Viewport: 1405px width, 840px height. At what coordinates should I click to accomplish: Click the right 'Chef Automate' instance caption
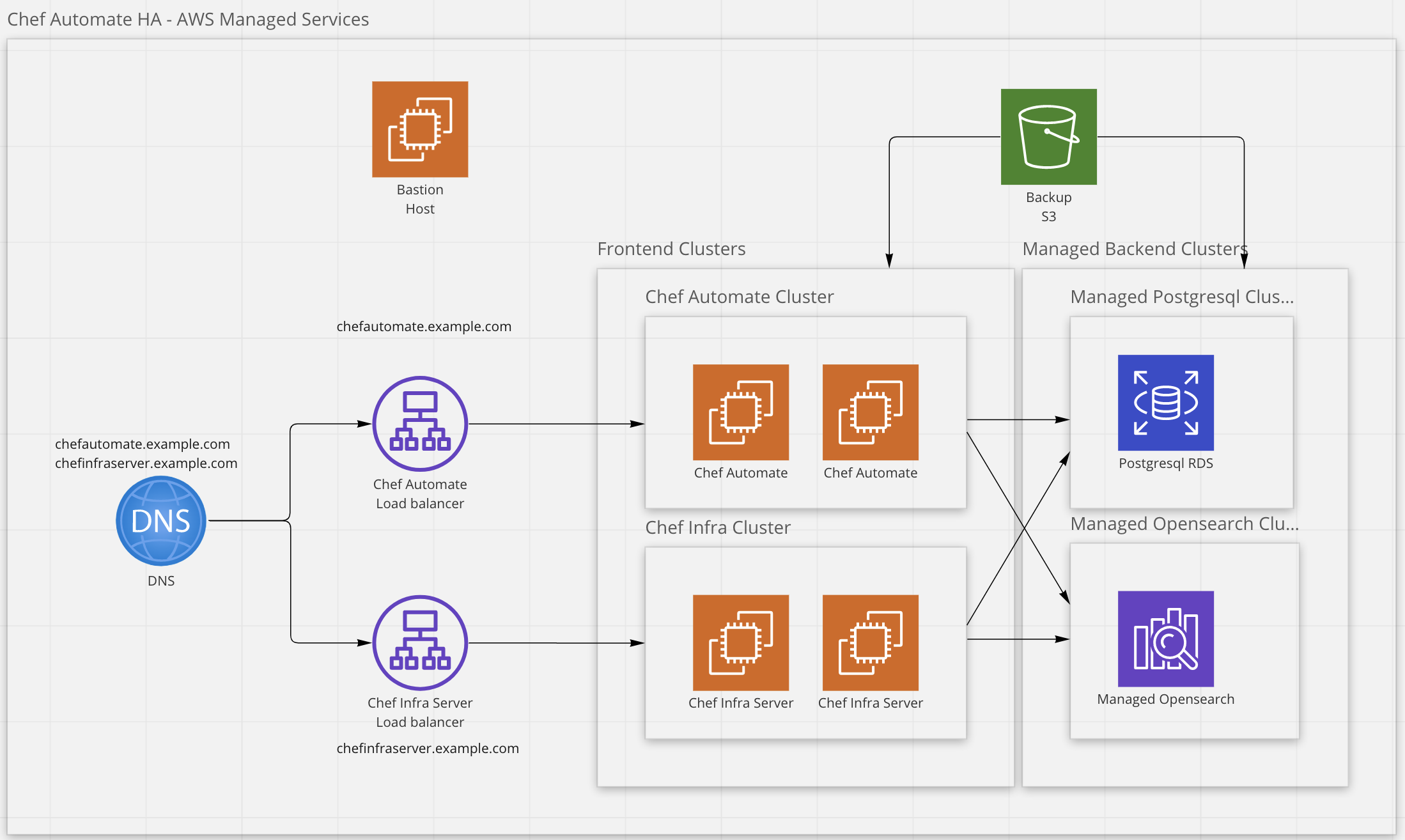tap(871, 473)
